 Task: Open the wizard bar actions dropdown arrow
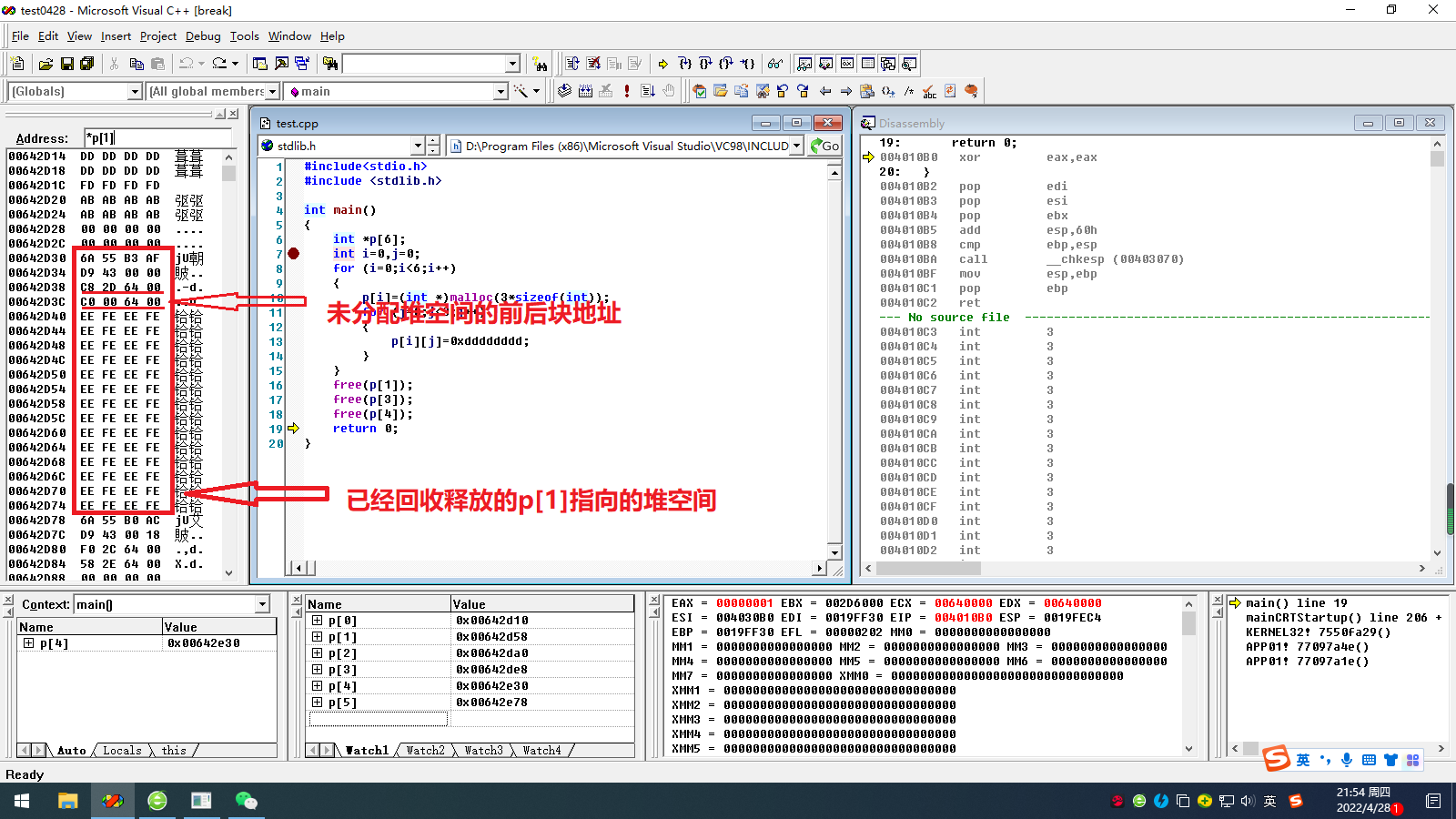click(x=536, y=91)
